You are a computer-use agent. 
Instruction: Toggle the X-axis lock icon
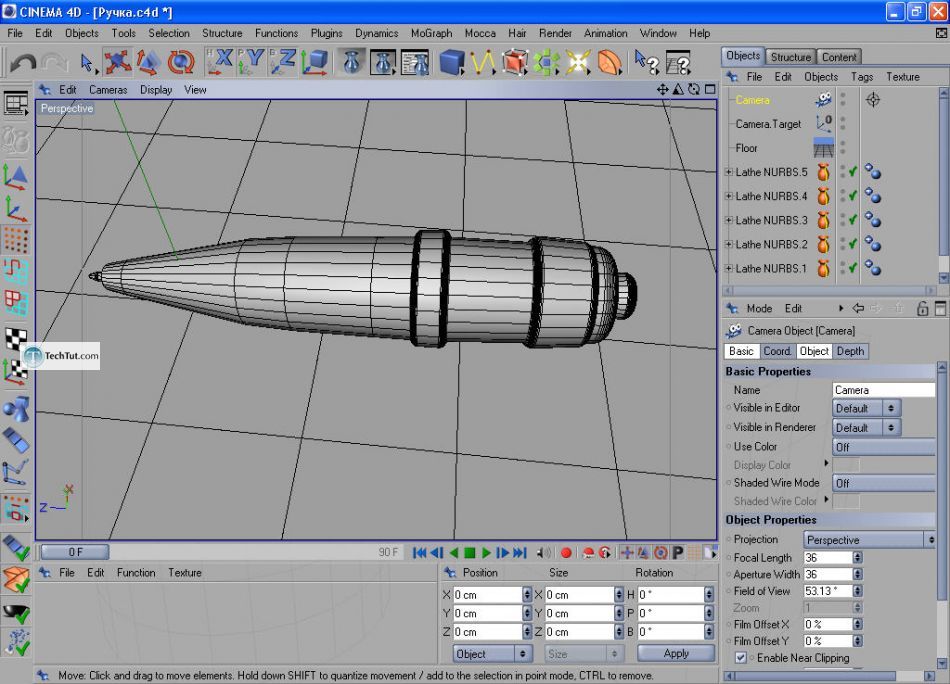click(219, 62)
